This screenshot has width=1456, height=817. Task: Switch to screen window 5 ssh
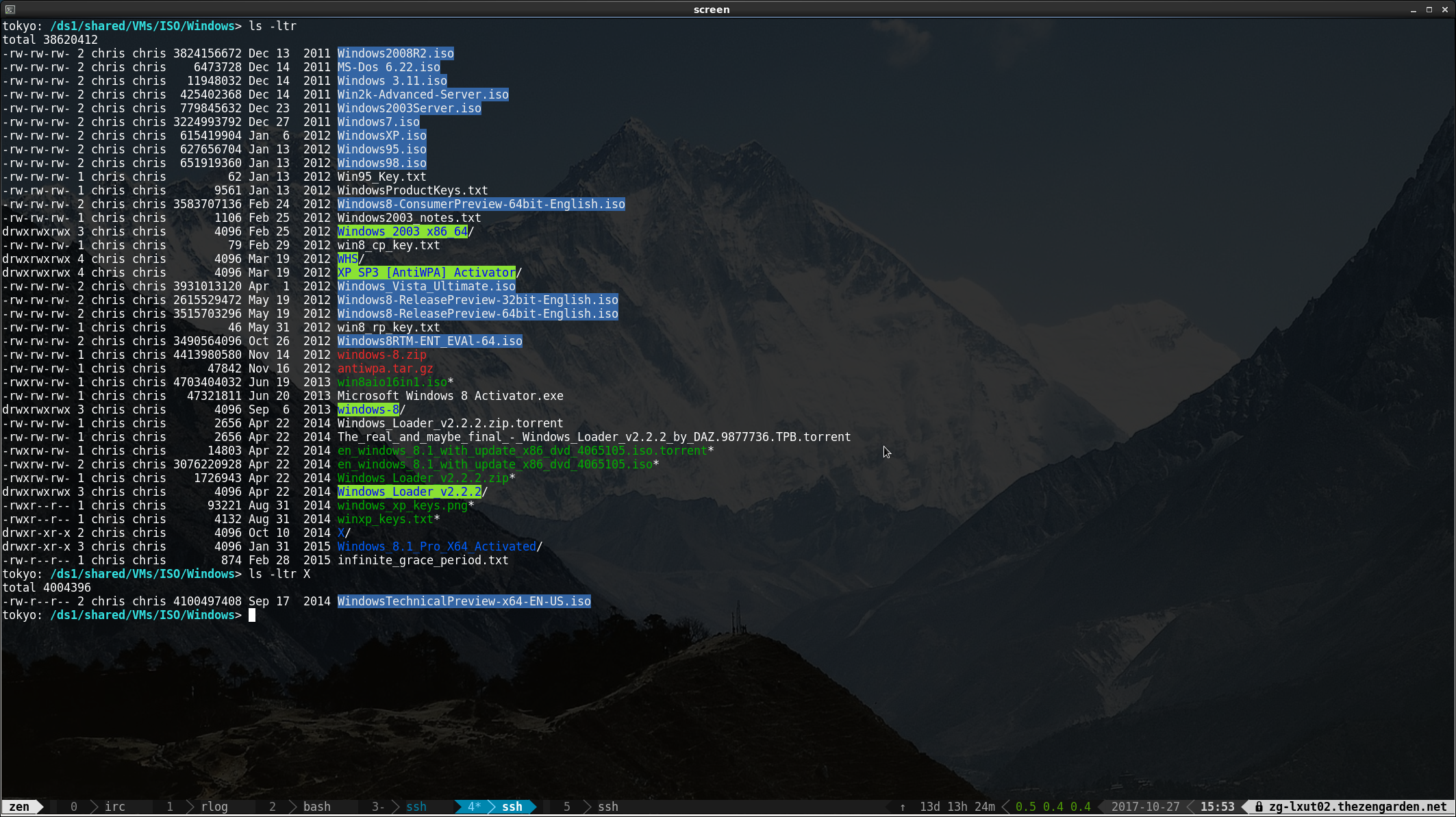pos(591,807)
